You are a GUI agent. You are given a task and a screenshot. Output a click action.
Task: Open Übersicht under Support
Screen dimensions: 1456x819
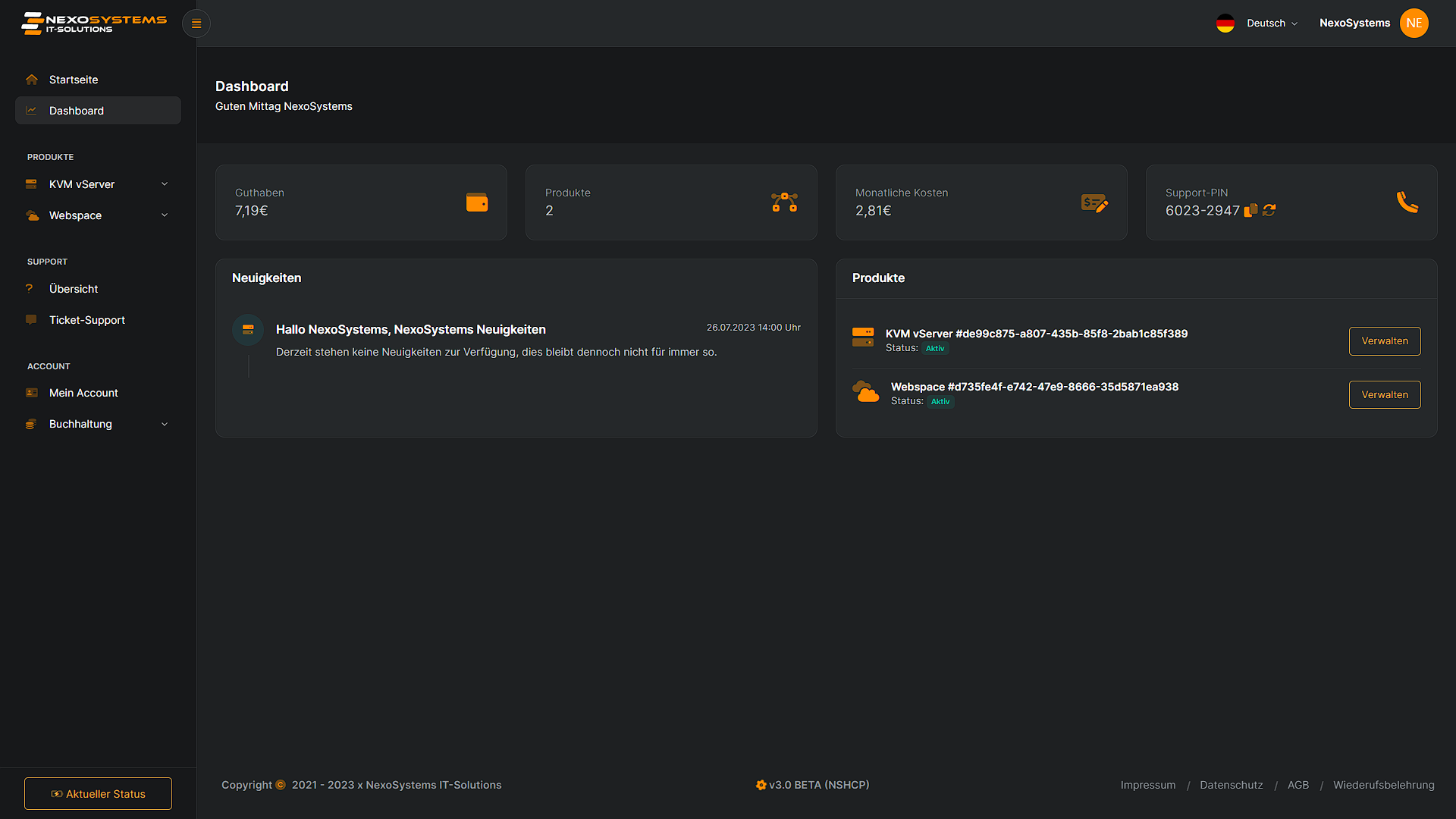98,289
